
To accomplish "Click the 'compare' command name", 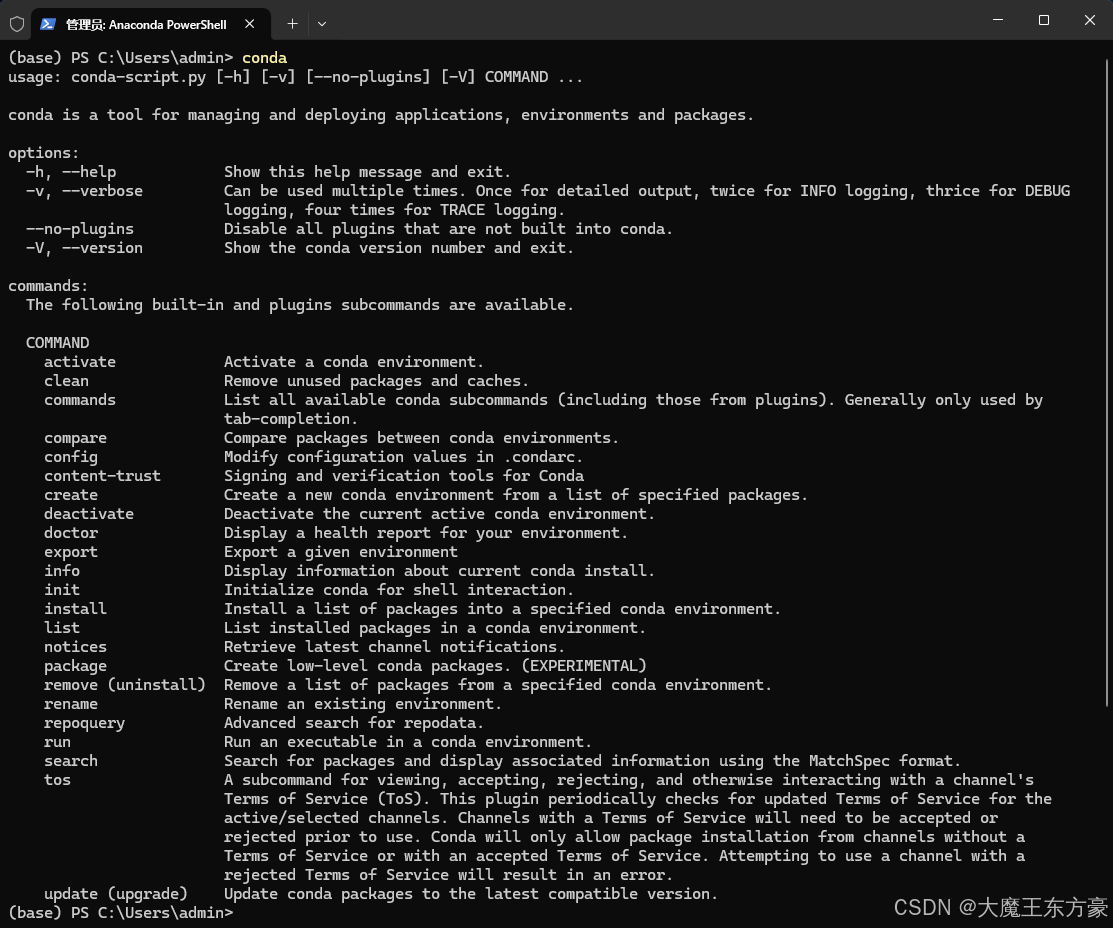I will (x=75, y=438).
